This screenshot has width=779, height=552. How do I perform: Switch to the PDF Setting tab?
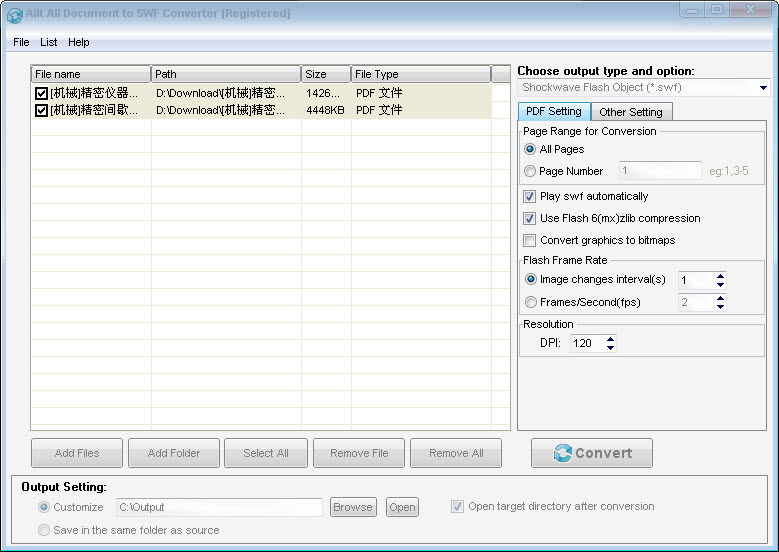(554, 111)
